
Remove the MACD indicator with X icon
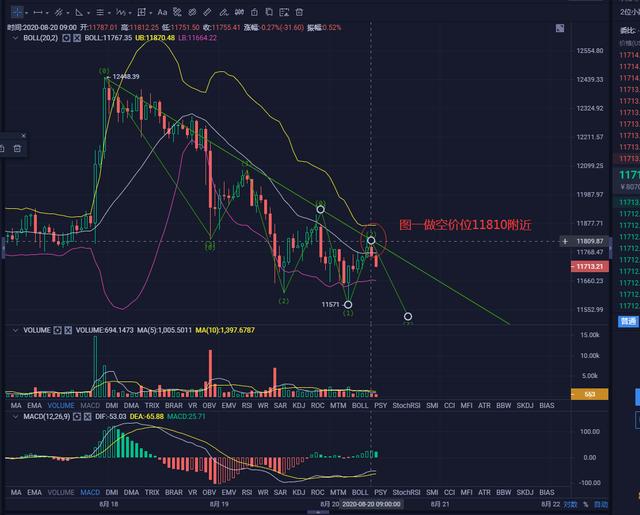87,417
